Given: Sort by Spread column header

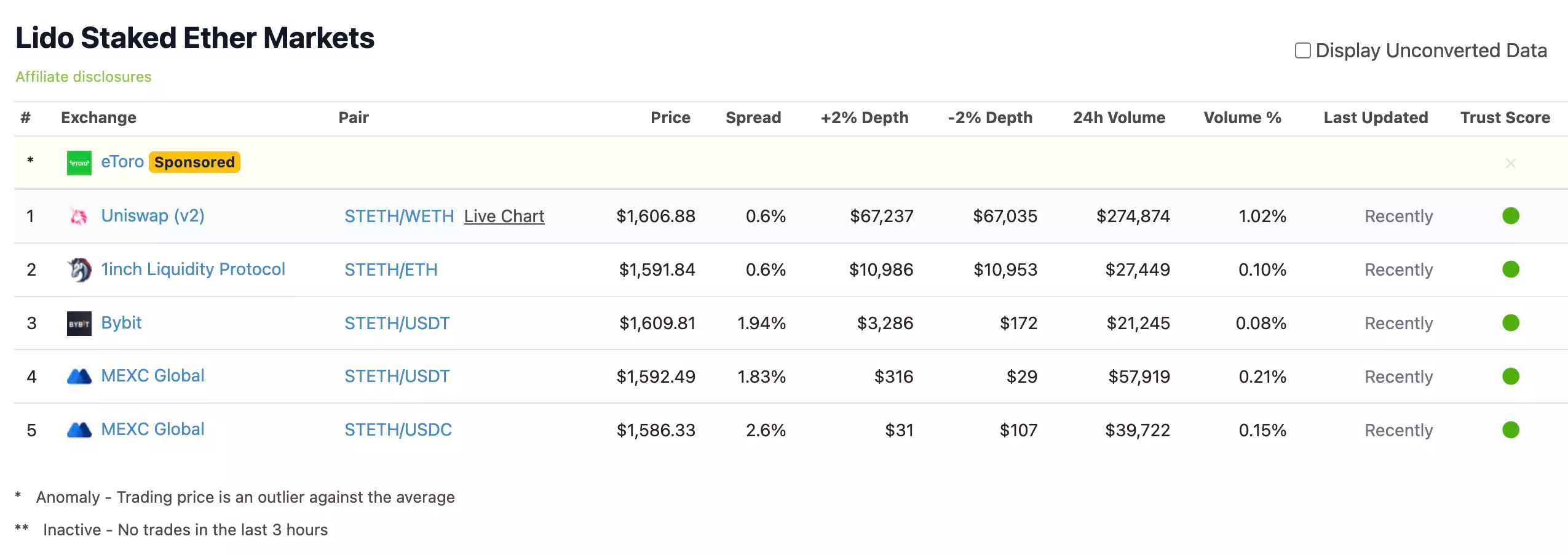Looking at the screenshot, I should [753, 118].
